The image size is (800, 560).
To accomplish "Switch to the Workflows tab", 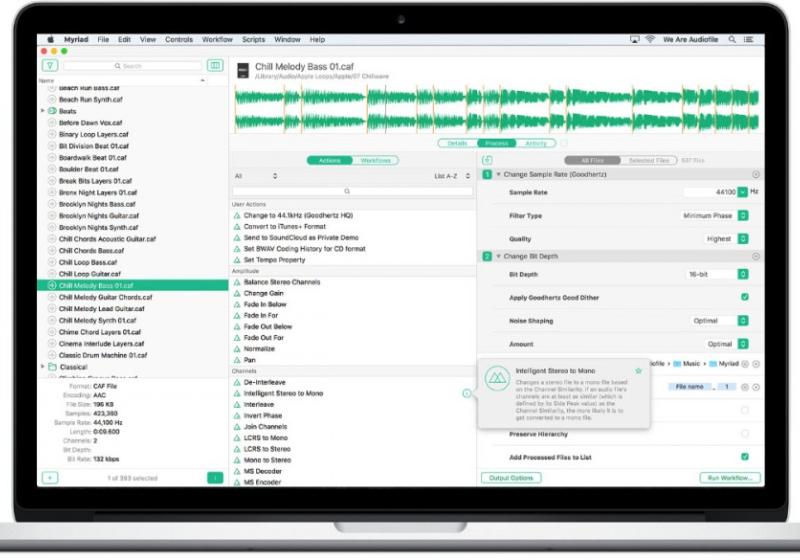I will tap(375, 160).
